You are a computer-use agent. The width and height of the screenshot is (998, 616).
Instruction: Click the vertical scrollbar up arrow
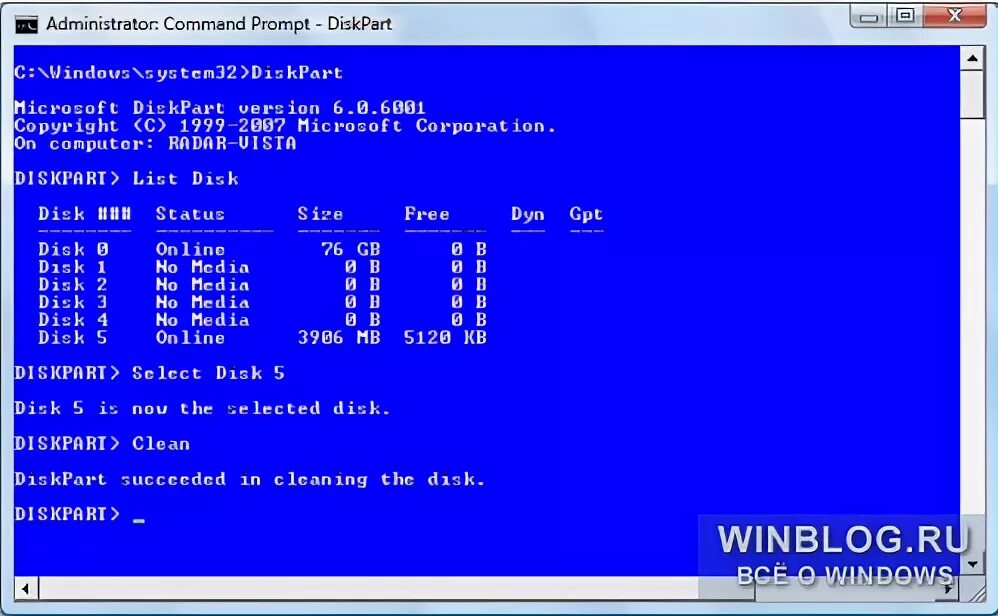(x=972, y=59)
